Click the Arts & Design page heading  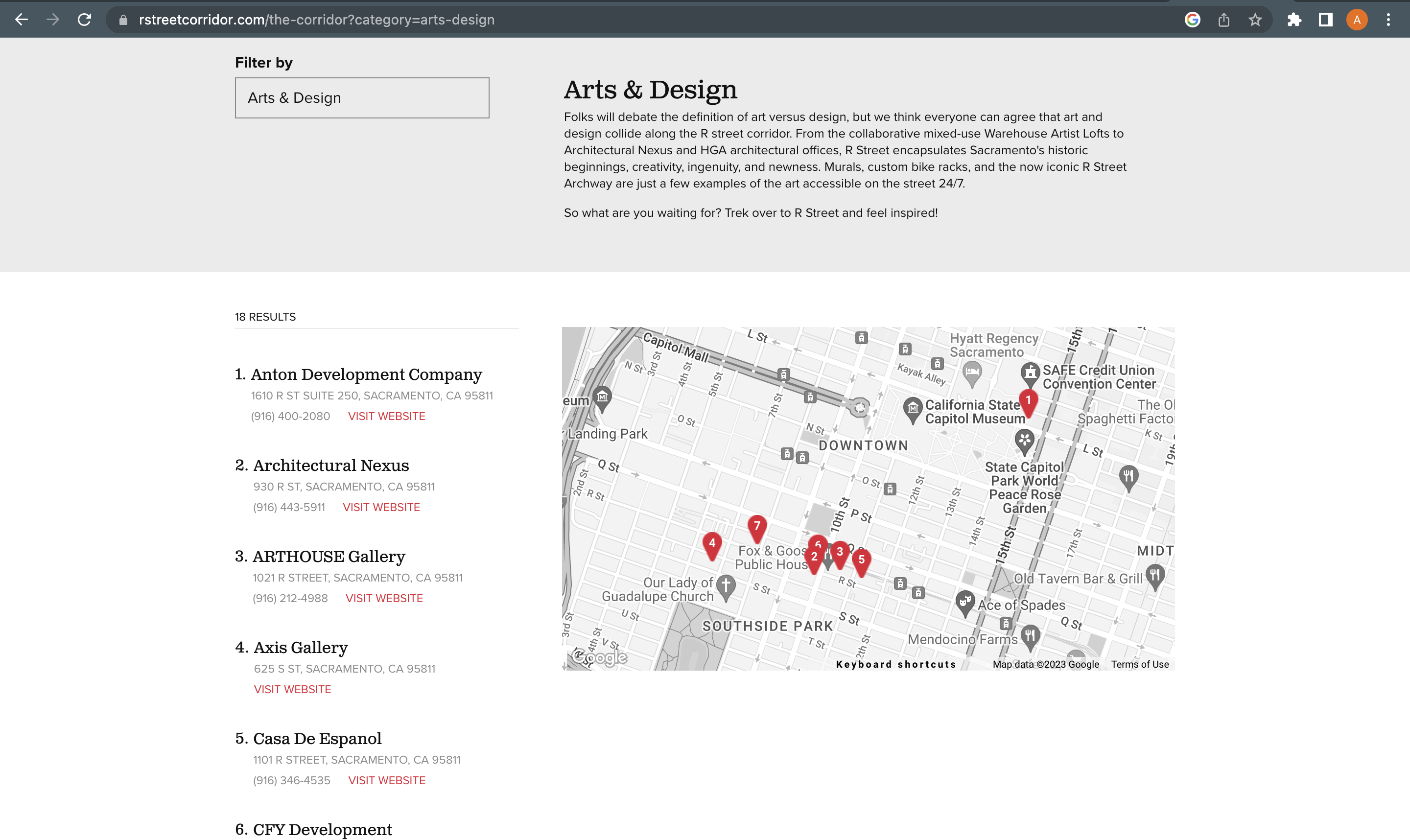coord(650,90)
